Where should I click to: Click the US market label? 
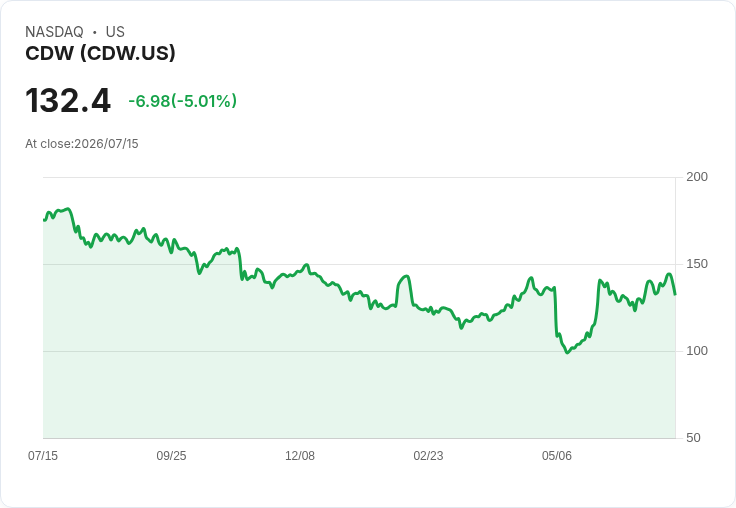point(115,31)
